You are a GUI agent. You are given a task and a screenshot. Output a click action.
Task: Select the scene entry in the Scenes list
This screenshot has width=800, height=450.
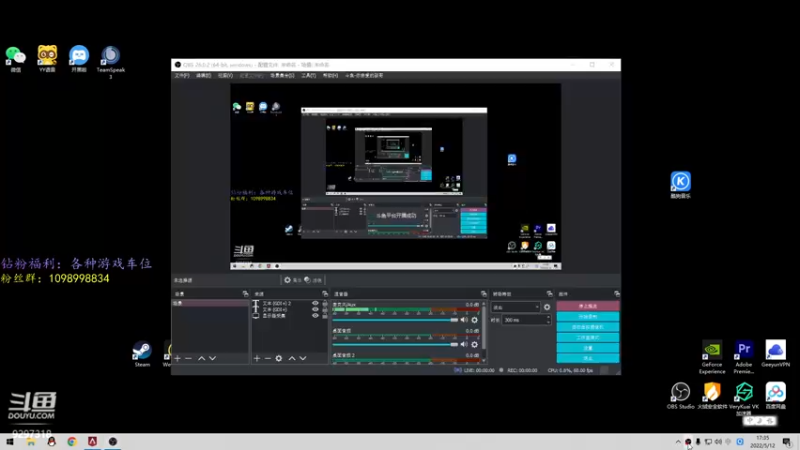210,303
